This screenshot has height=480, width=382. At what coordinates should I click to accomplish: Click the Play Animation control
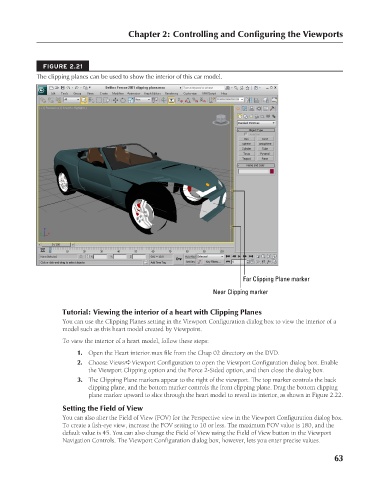pyautogui.click(x=239, y=256)
